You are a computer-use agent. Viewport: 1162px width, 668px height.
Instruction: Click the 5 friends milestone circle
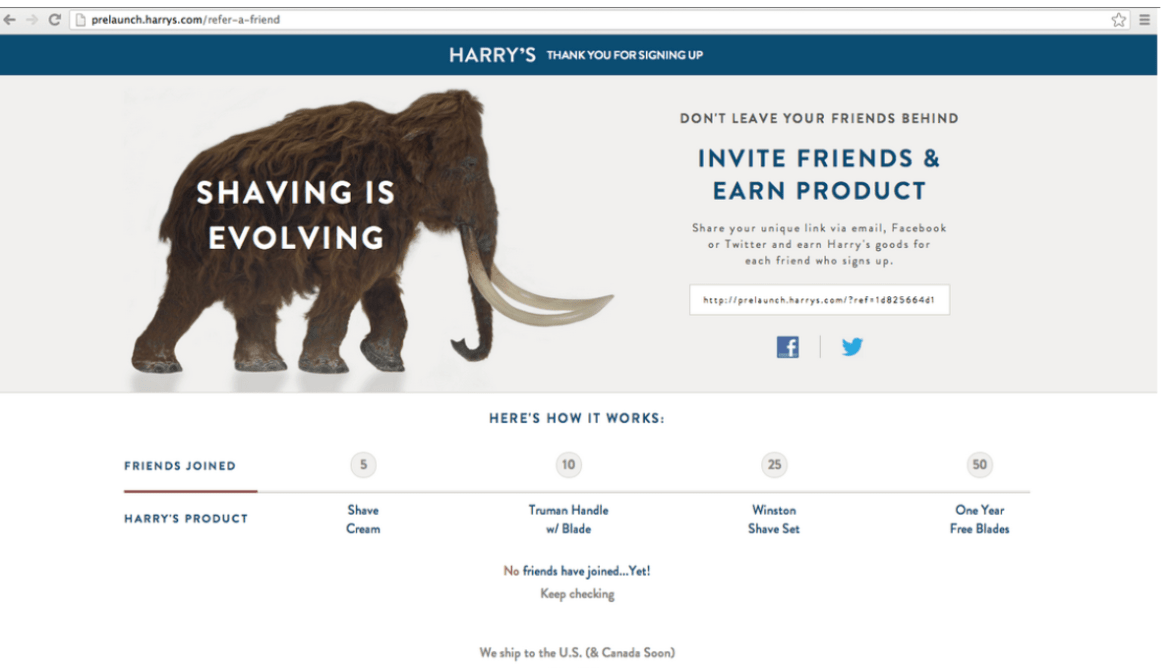(x=363, y=465)
